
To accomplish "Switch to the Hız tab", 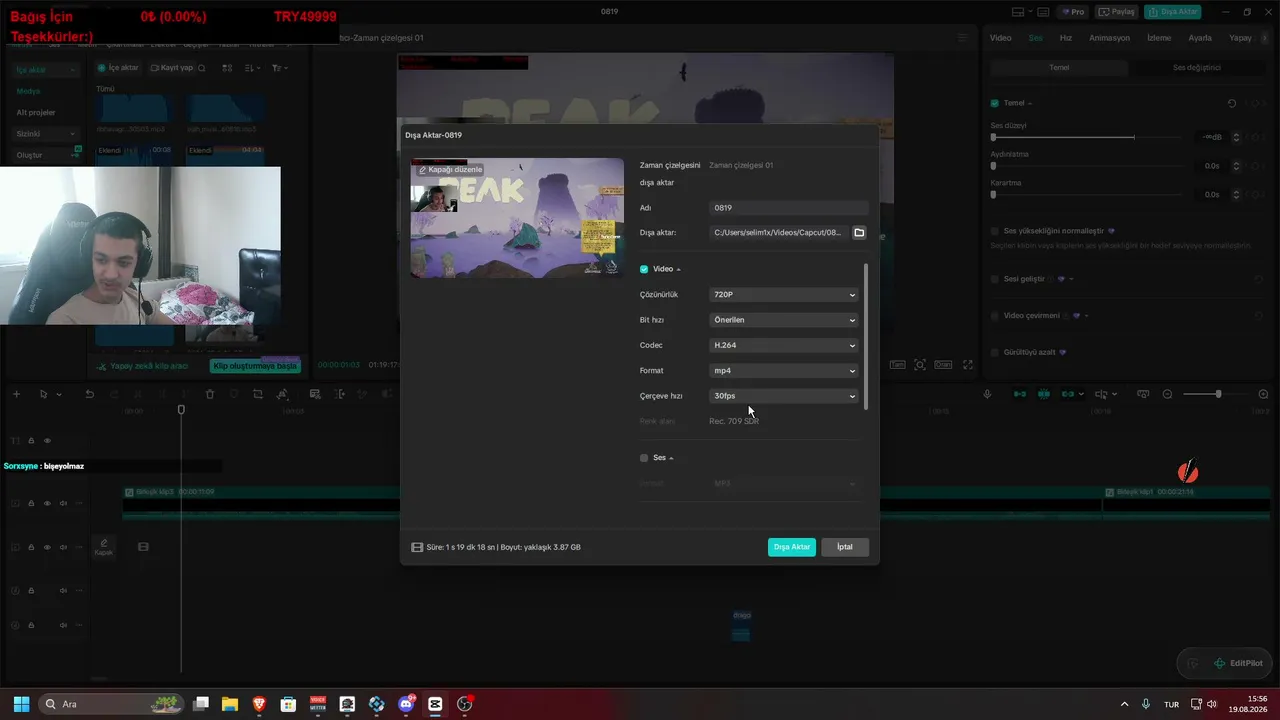I will click(1066, 38).
